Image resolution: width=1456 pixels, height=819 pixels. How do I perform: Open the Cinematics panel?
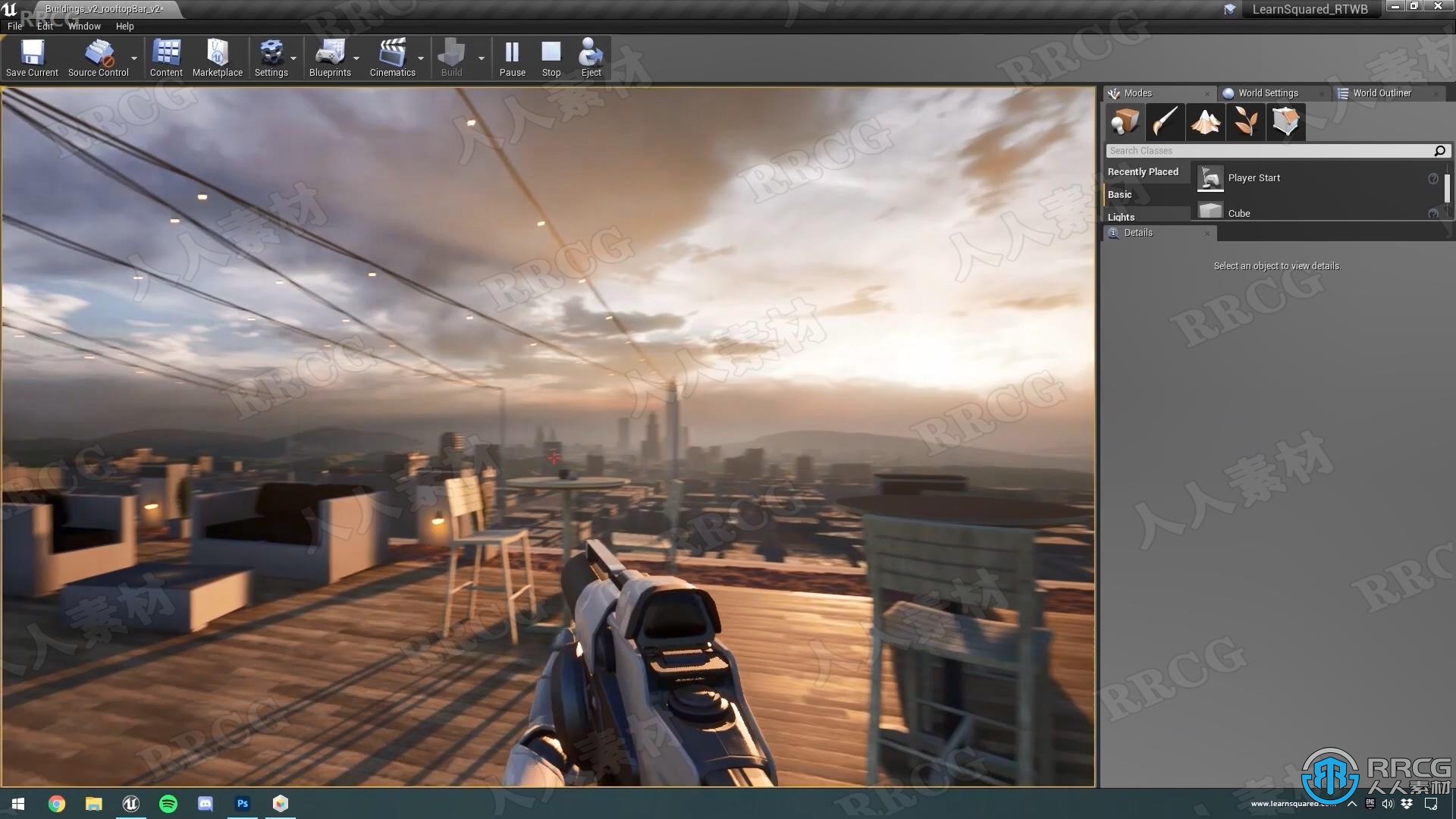[393, 57]
